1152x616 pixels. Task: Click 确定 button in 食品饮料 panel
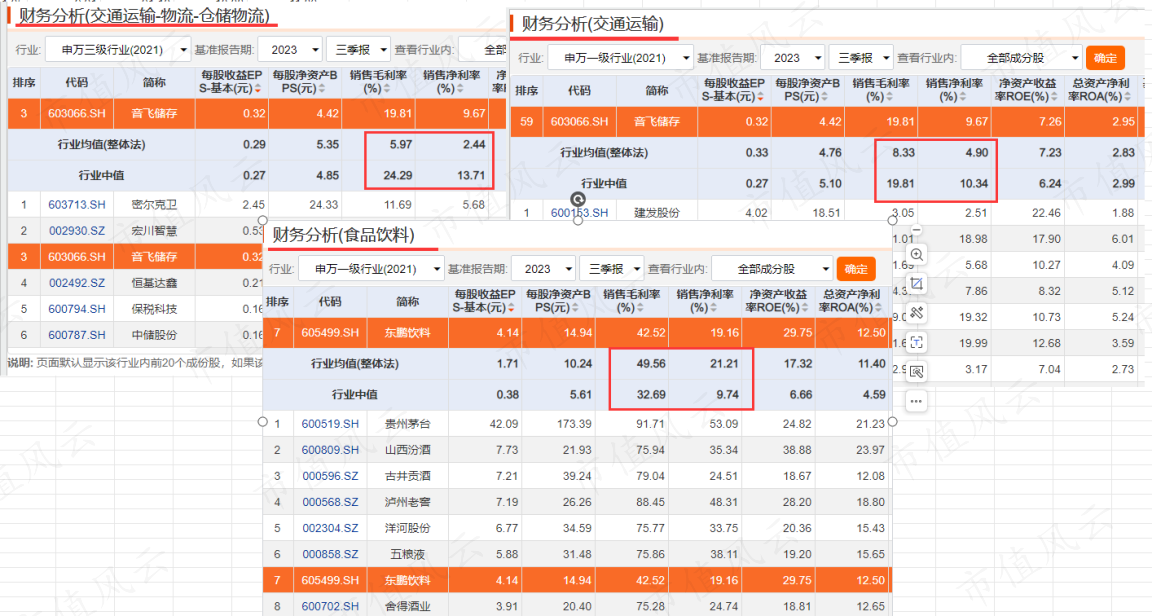[856, 269]
